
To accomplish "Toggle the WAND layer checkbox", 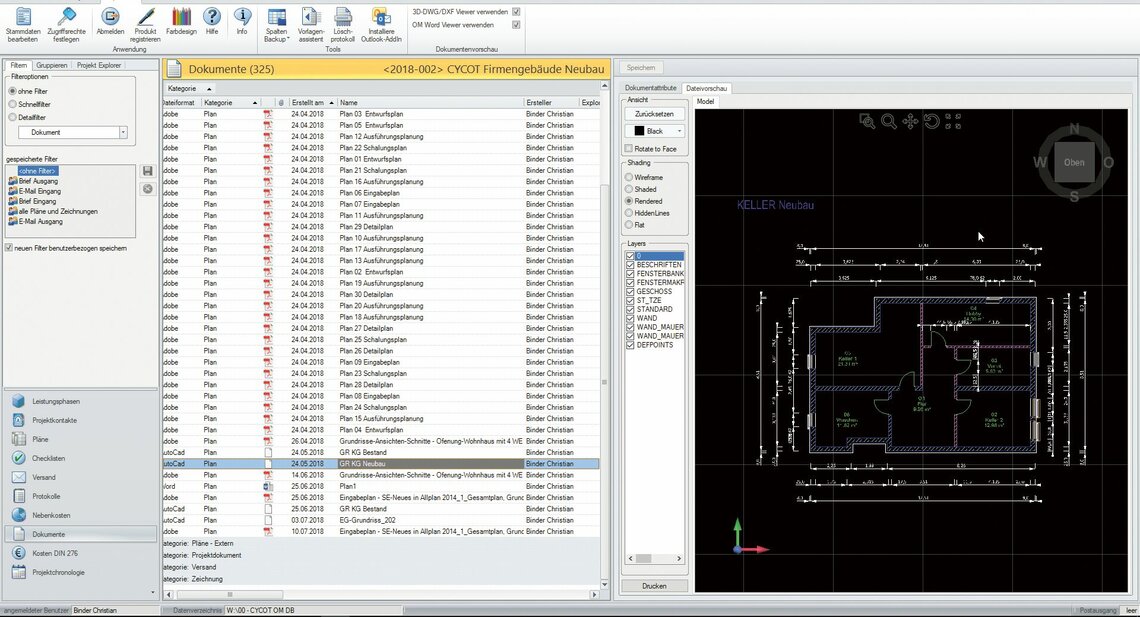I will (630, 318).
